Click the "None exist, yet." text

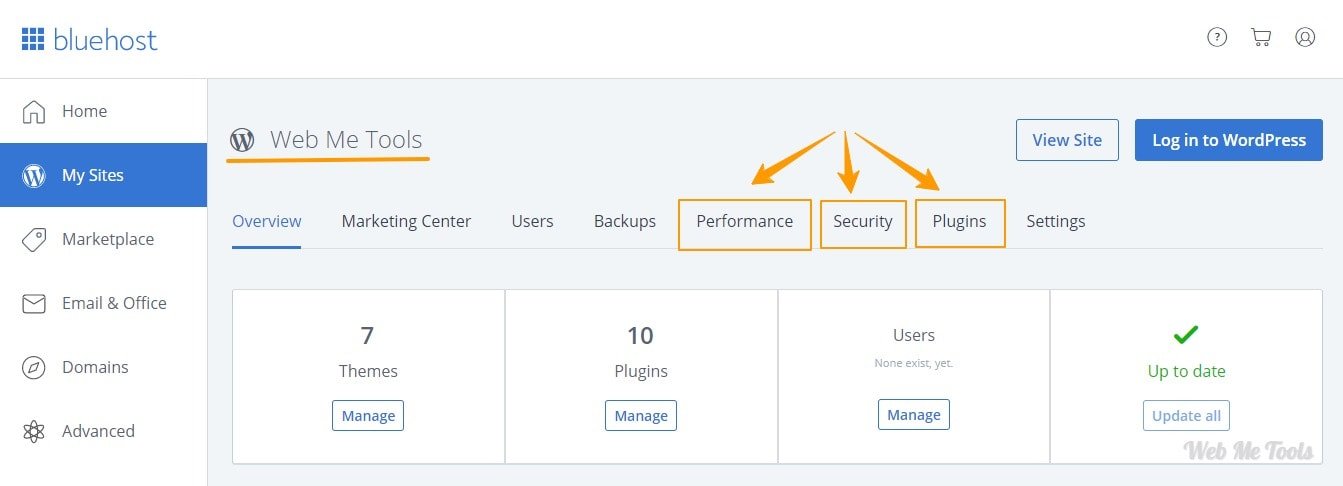(x=914, y=363)
